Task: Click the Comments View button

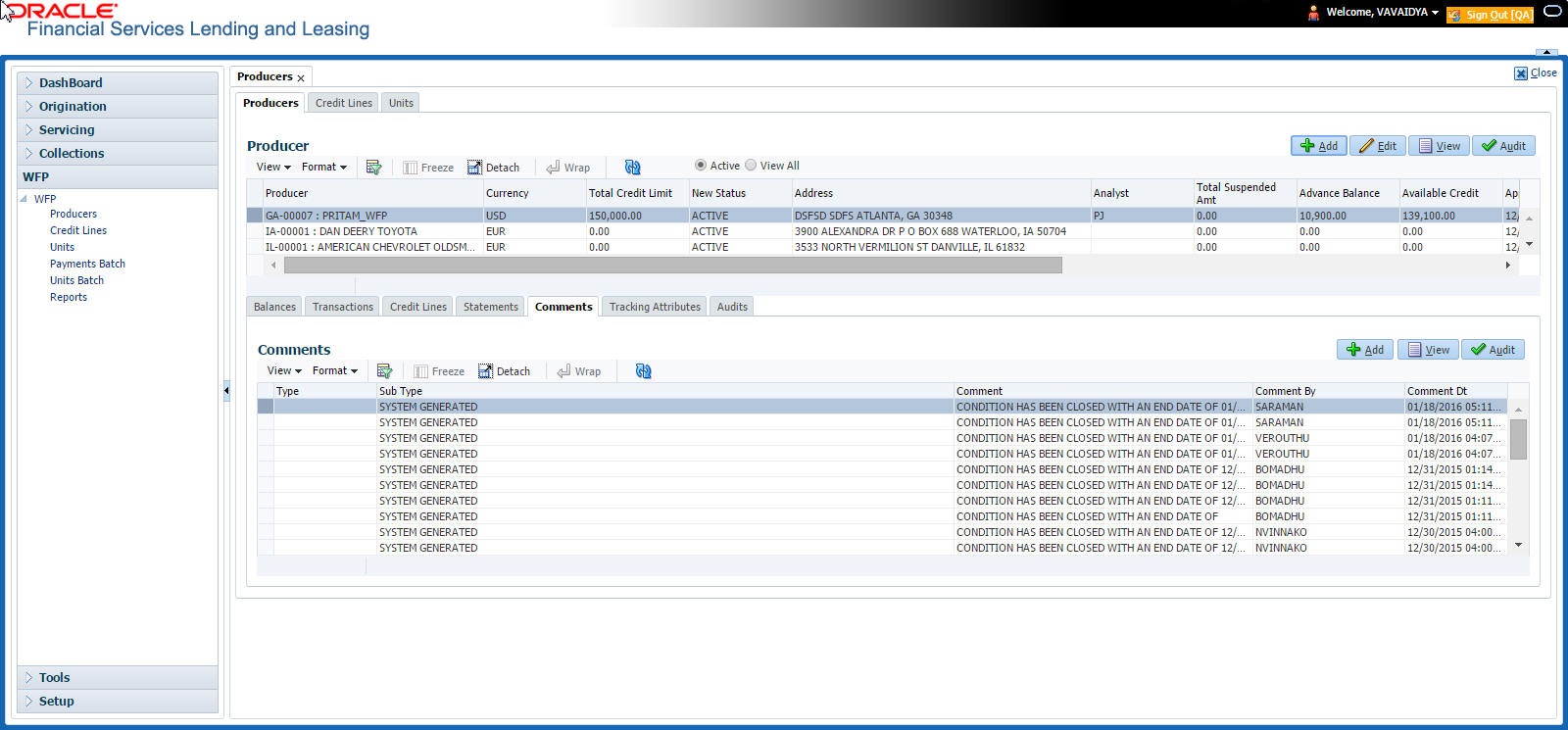Action: [x=1429, y=350]
